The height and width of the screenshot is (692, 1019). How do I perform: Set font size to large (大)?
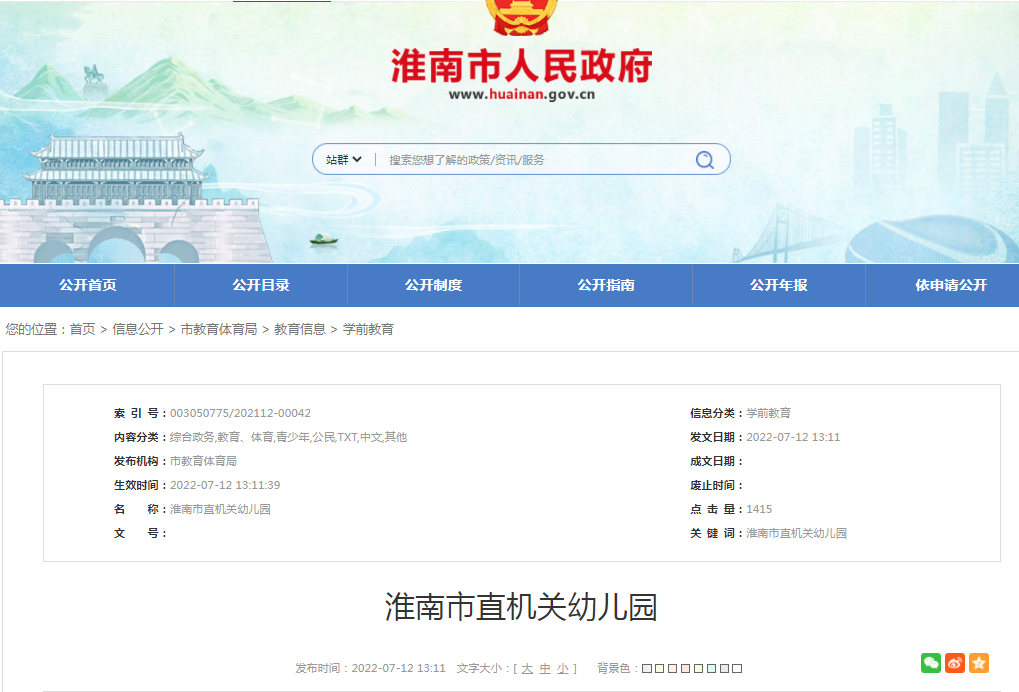point(527,669)
